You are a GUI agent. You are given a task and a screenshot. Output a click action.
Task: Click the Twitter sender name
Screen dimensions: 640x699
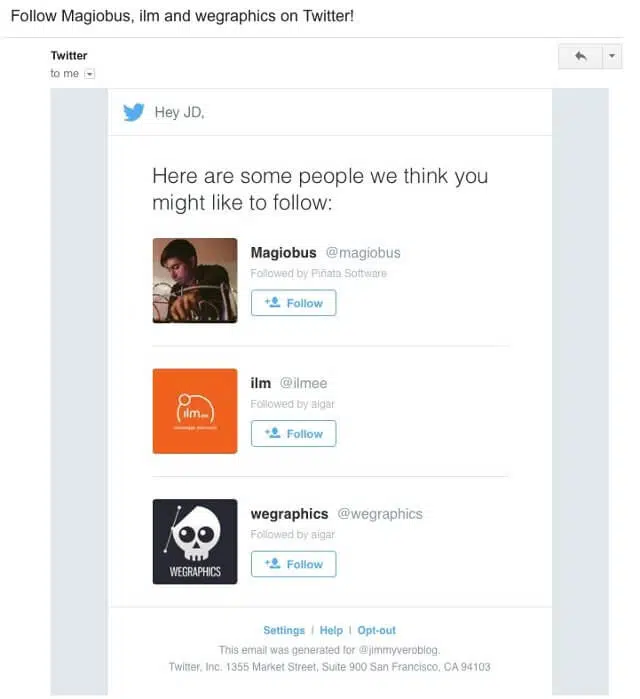69,56
